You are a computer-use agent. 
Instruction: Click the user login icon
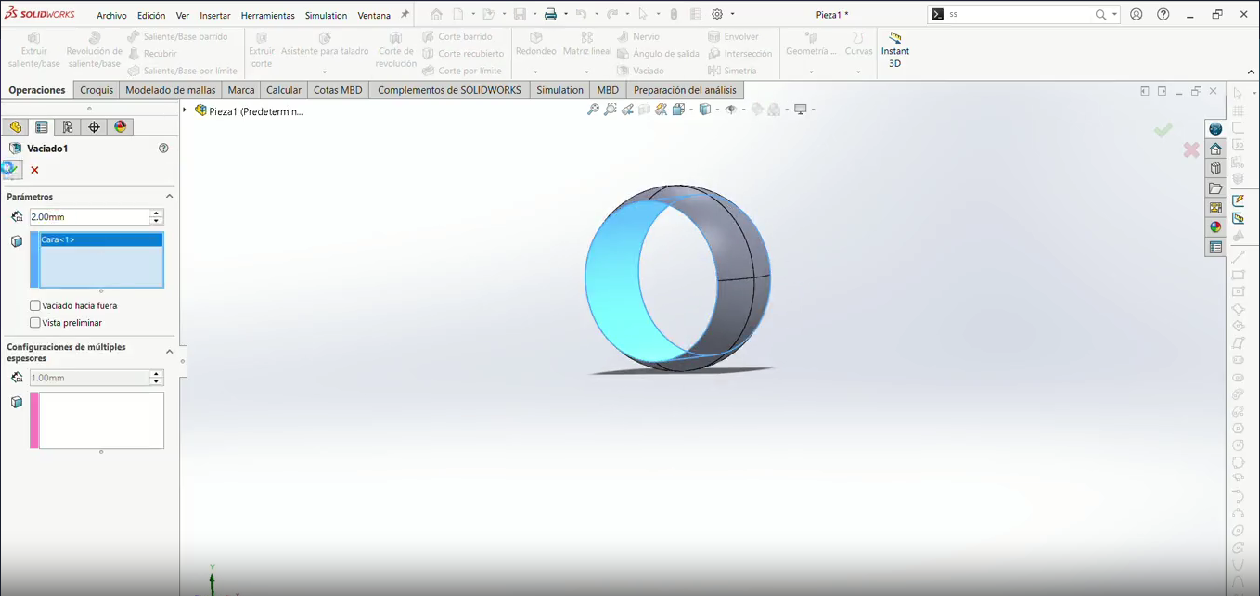(x=1137, y=15)
